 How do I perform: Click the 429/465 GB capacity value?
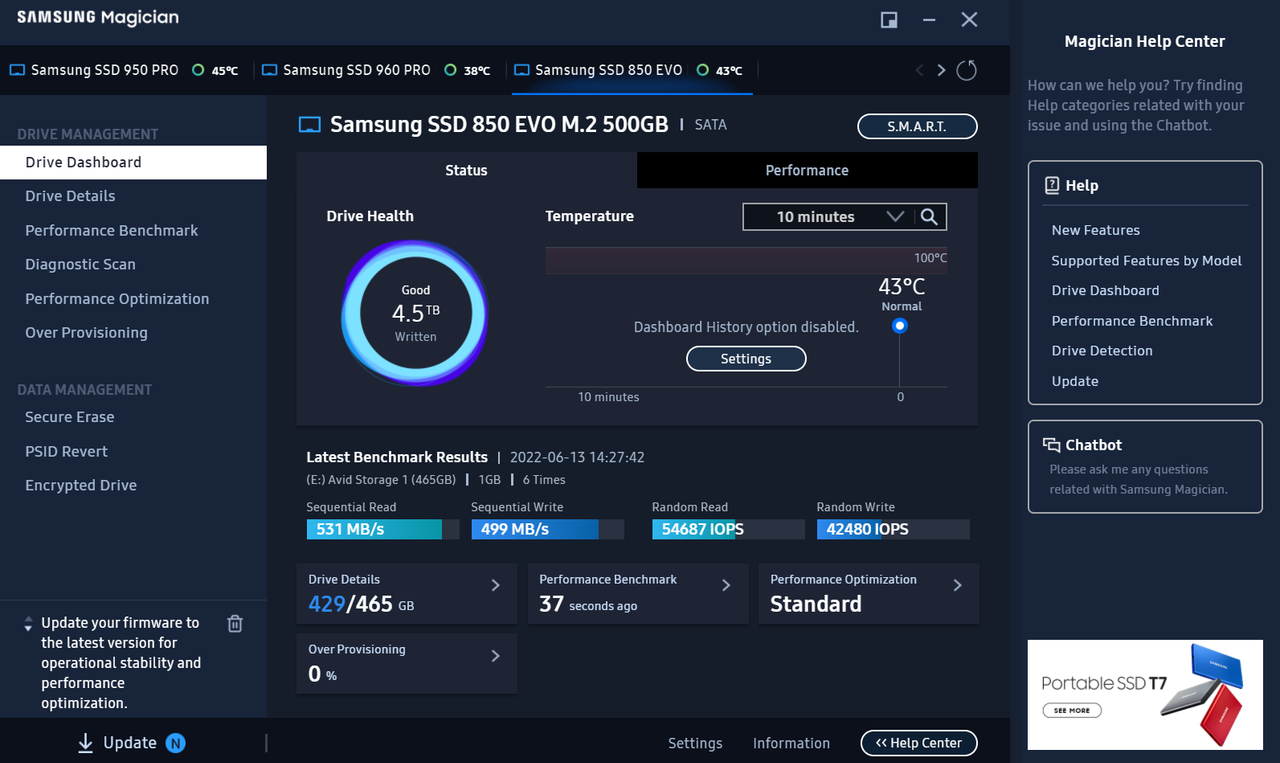(361, 604)
